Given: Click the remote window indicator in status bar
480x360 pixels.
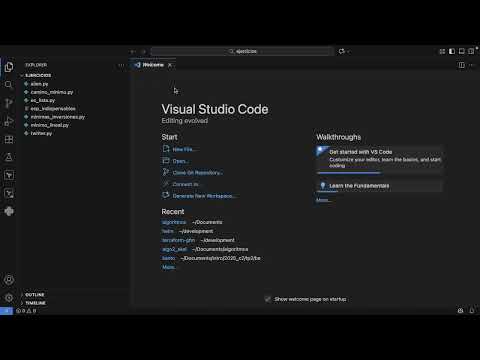Looking at the screenshot, I should [6, 311].
